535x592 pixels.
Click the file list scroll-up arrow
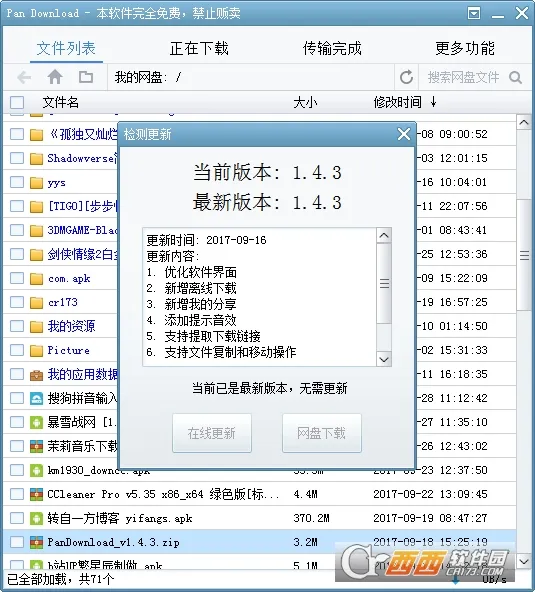pos(524,122)
